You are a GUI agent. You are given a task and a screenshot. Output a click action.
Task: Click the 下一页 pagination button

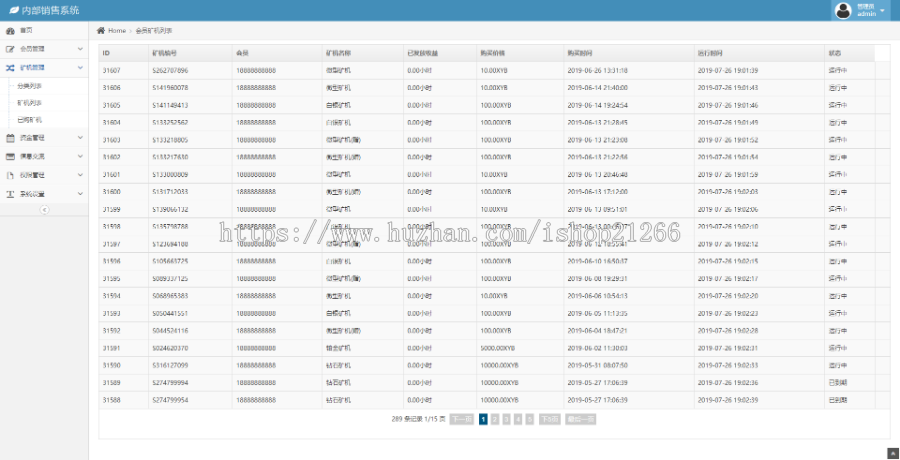[x=461, y=420]
